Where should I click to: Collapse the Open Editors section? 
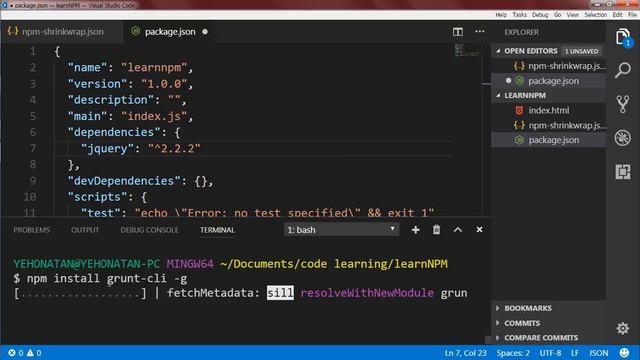498,51
